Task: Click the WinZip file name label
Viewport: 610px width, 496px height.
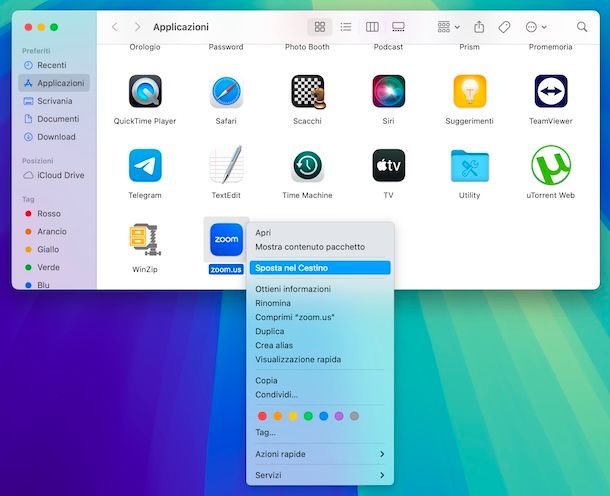Action: coord(145,269)
